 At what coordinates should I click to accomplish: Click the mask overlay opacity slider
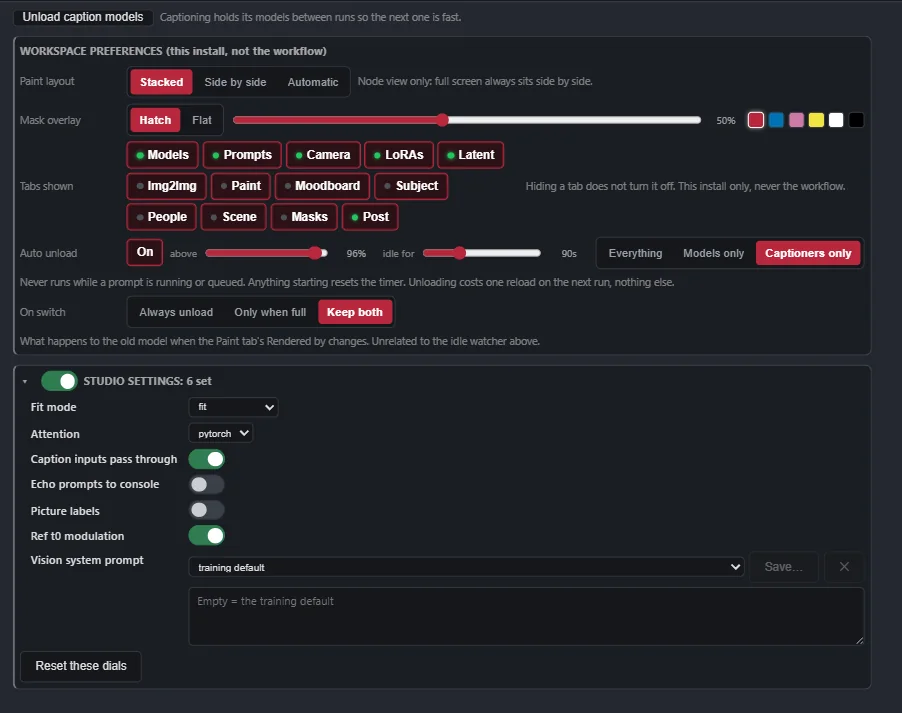[x=467, y=120]
